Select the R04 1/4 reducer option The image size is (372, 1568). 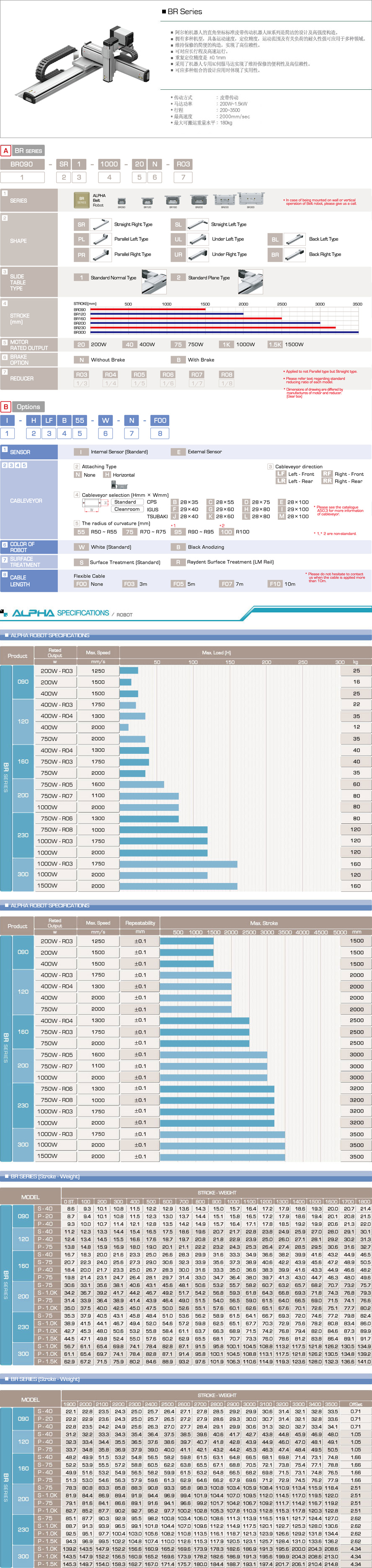(110, 379)
